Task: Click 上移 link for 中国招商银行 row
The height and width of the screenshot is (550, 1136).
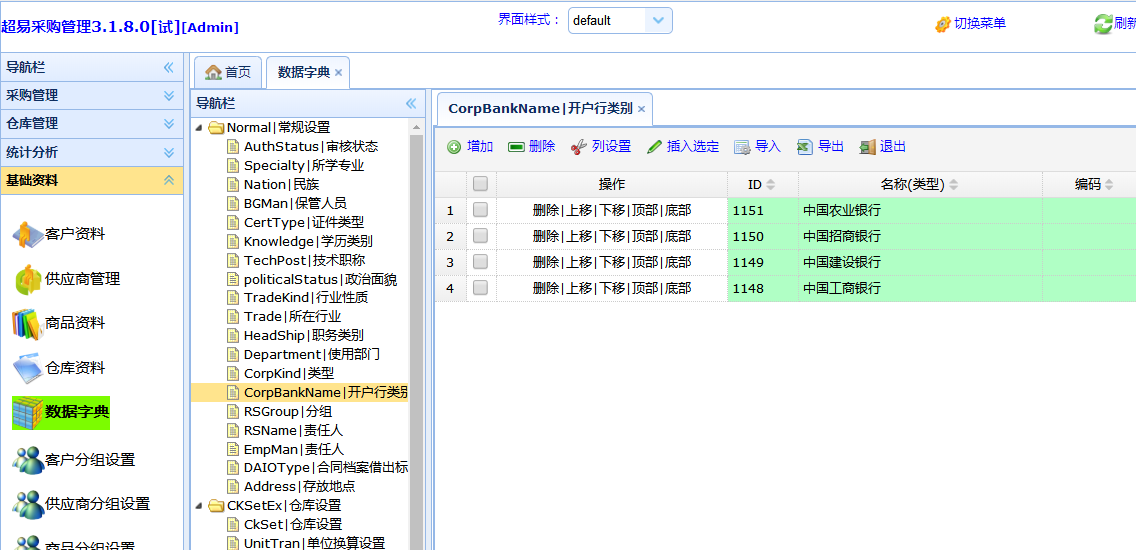Action: click(x=579, y=237)
